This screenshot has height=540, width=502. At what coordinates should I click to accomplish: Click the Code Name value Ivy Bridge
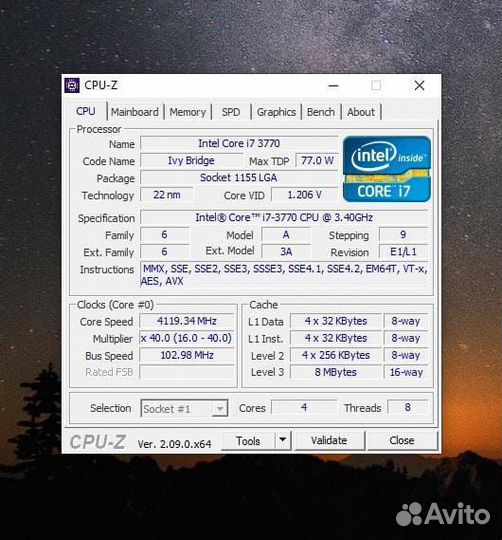191,160
